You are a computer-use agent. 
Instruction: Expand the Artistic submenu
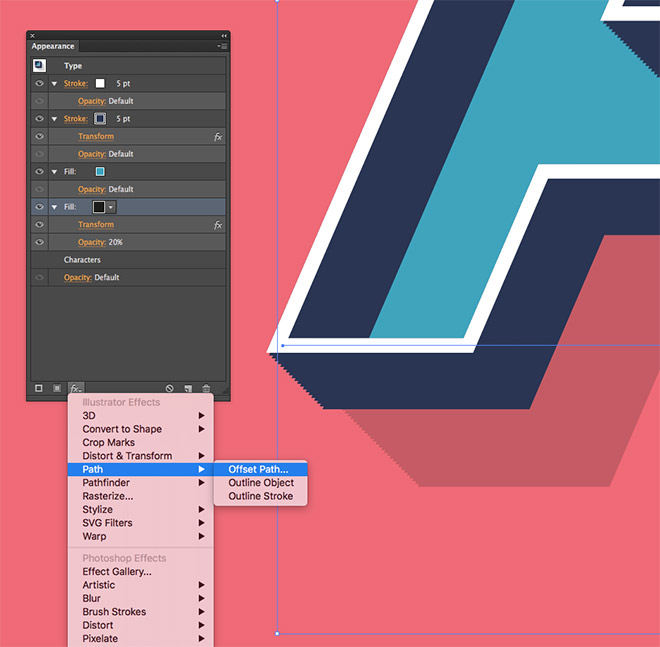pos(141,585)
